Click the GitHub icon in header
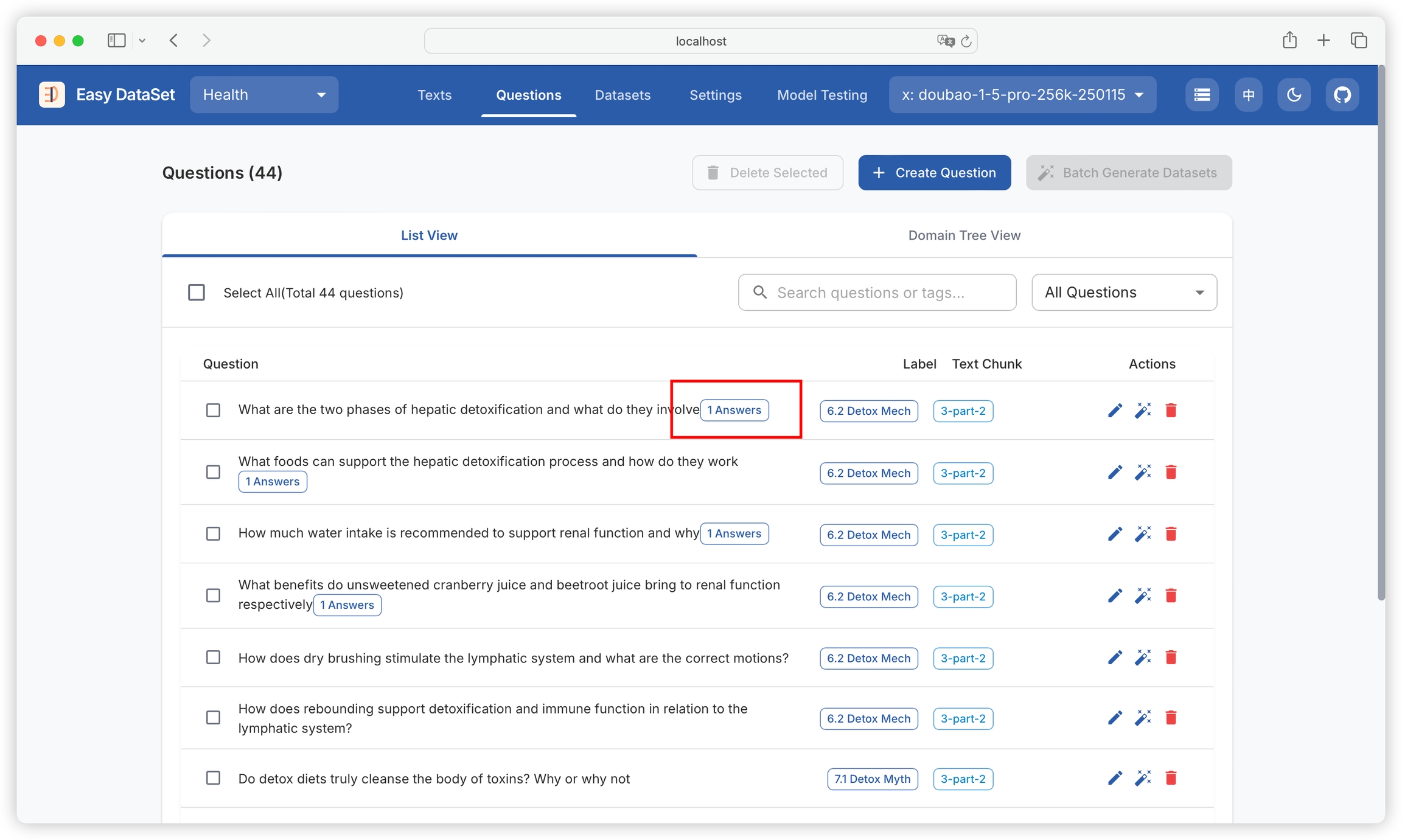This screenshot has width=1402, height=840. click(x=1342, y=95)
